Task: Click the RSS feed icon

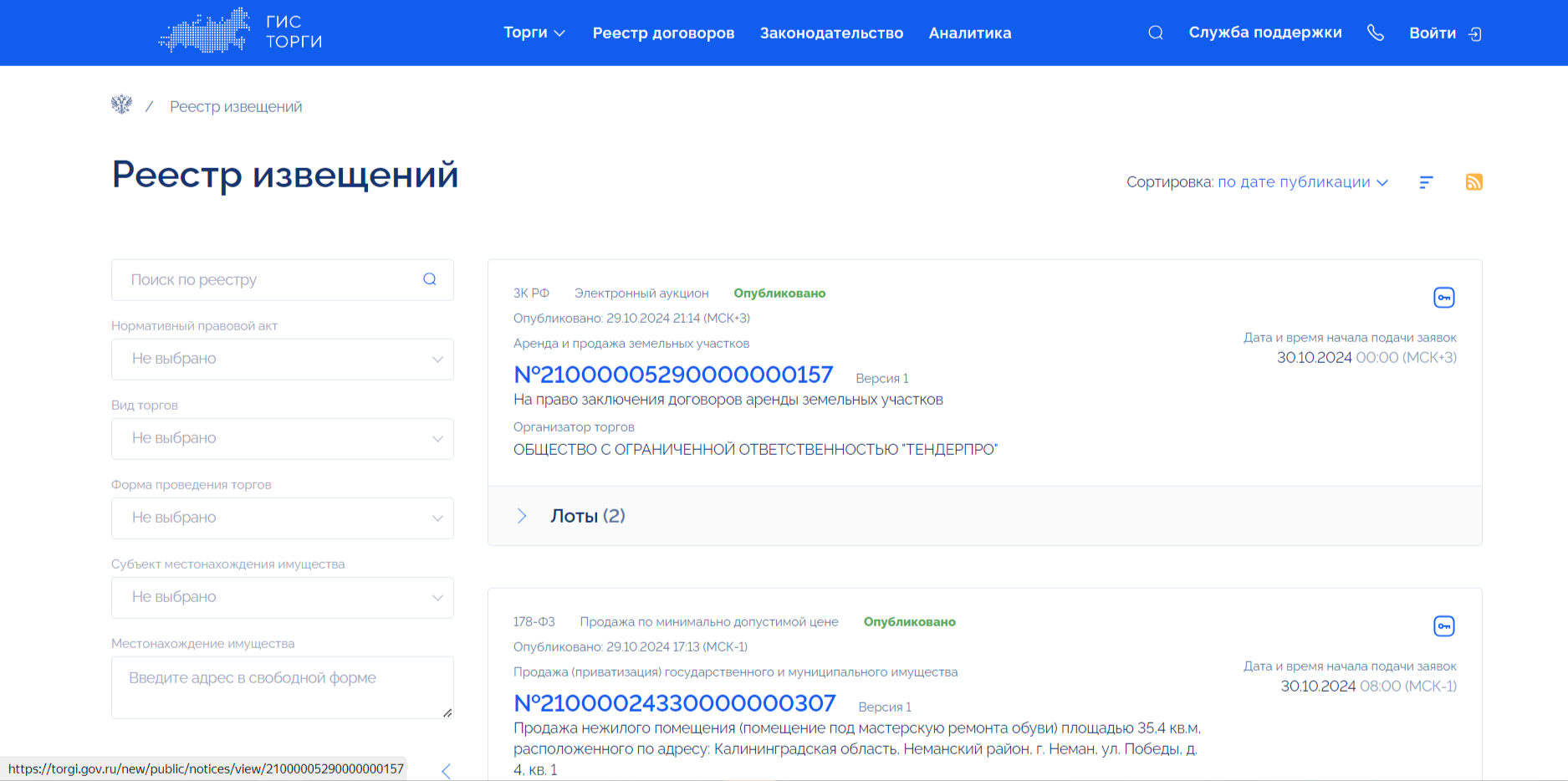Action: (1474, 182)
